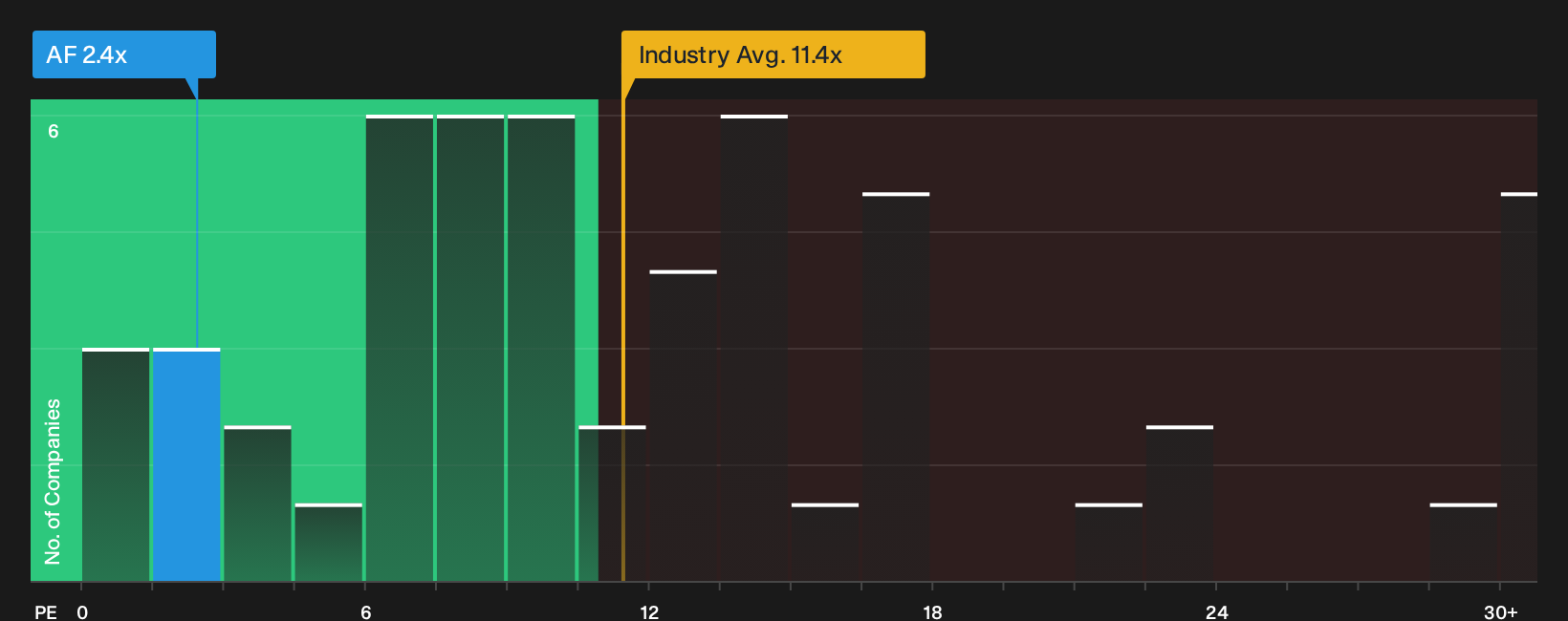The image size is (1568, 621).
Task: Click the PE axis label 18
Action: point(932,611)
